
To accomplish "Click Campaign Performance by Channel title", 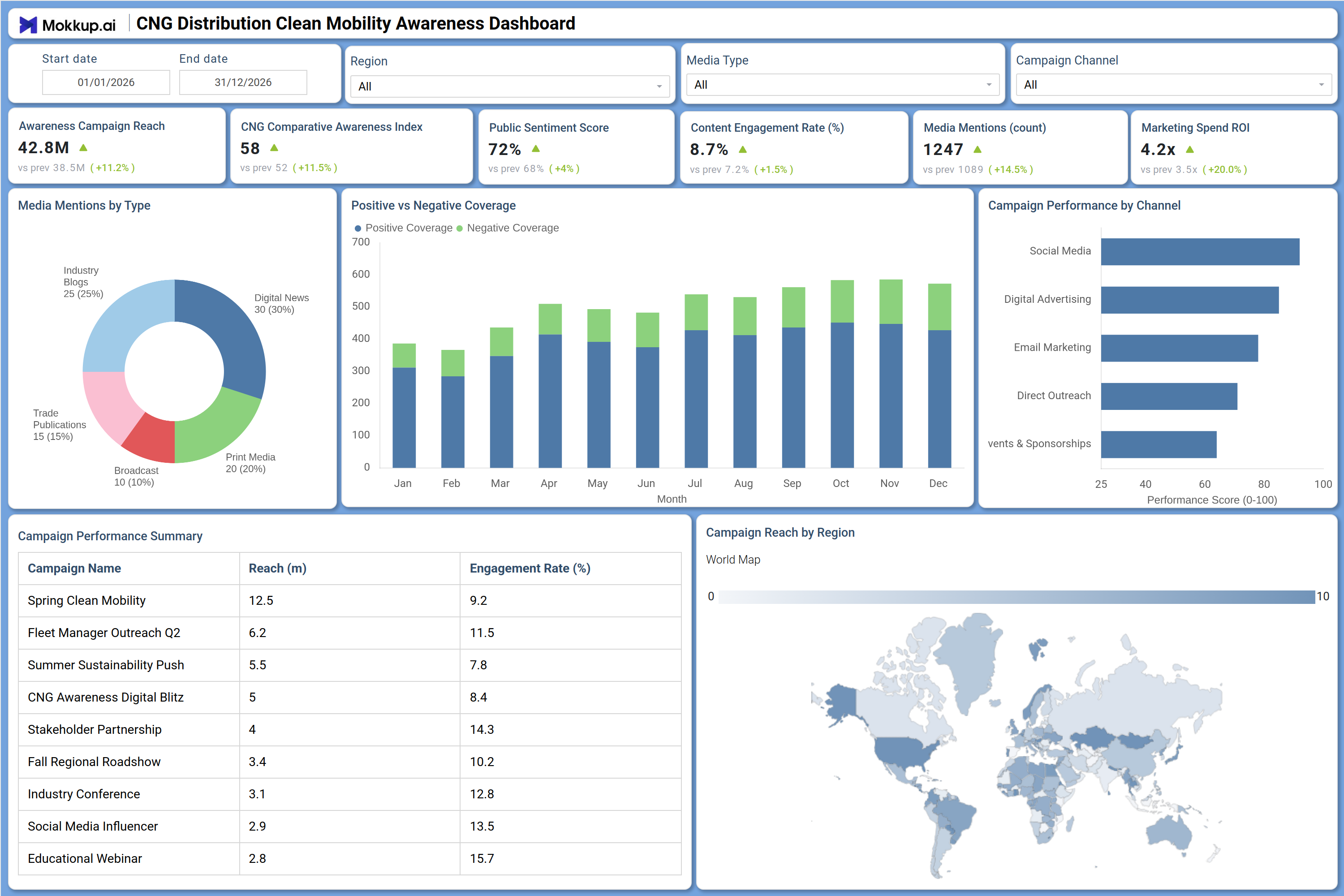I will (1084, 206).
